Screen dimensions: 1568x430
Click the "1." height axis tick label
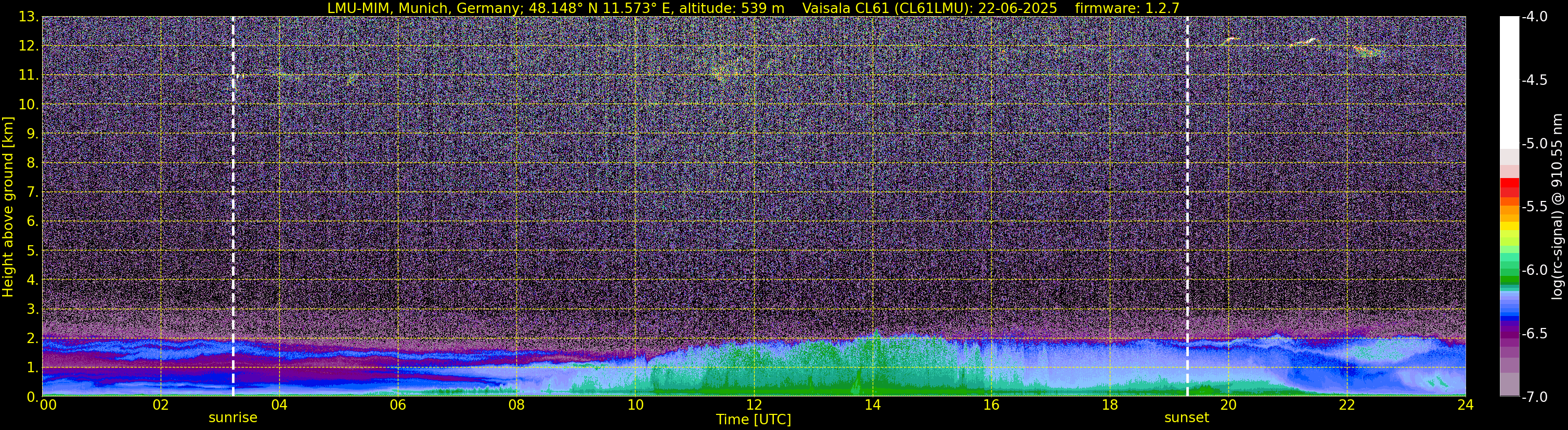pyautogui.click(x=33, y=368)
